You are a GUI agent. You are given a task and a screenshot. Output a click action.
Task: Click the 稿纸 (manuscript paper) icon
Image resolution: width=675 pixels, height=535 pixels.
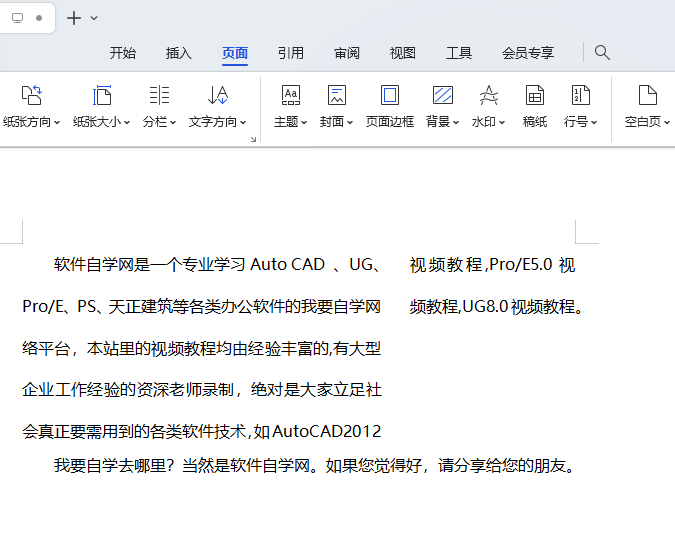coord(535,95)
